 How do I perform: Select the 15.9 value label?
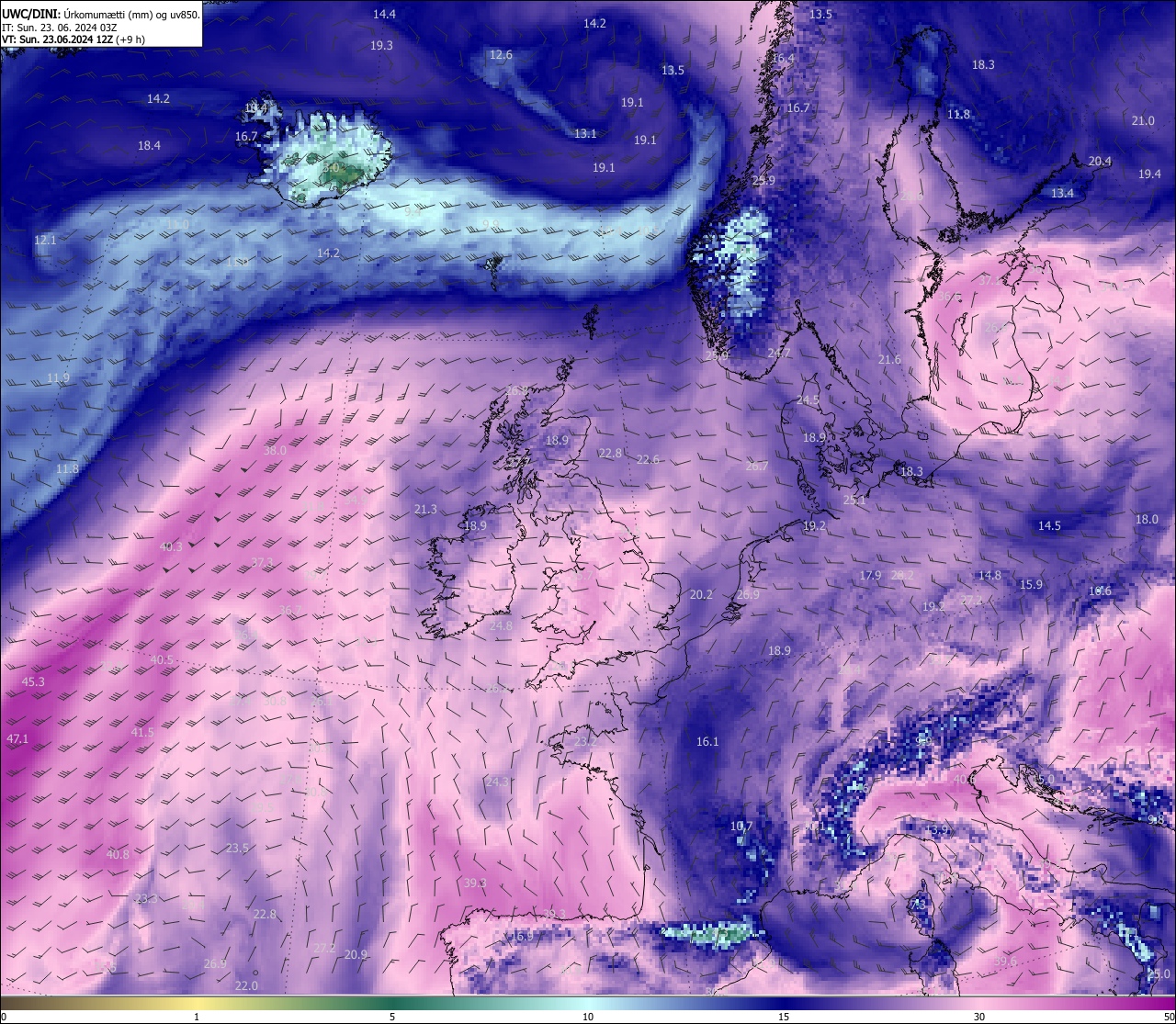pos(1031,584)
